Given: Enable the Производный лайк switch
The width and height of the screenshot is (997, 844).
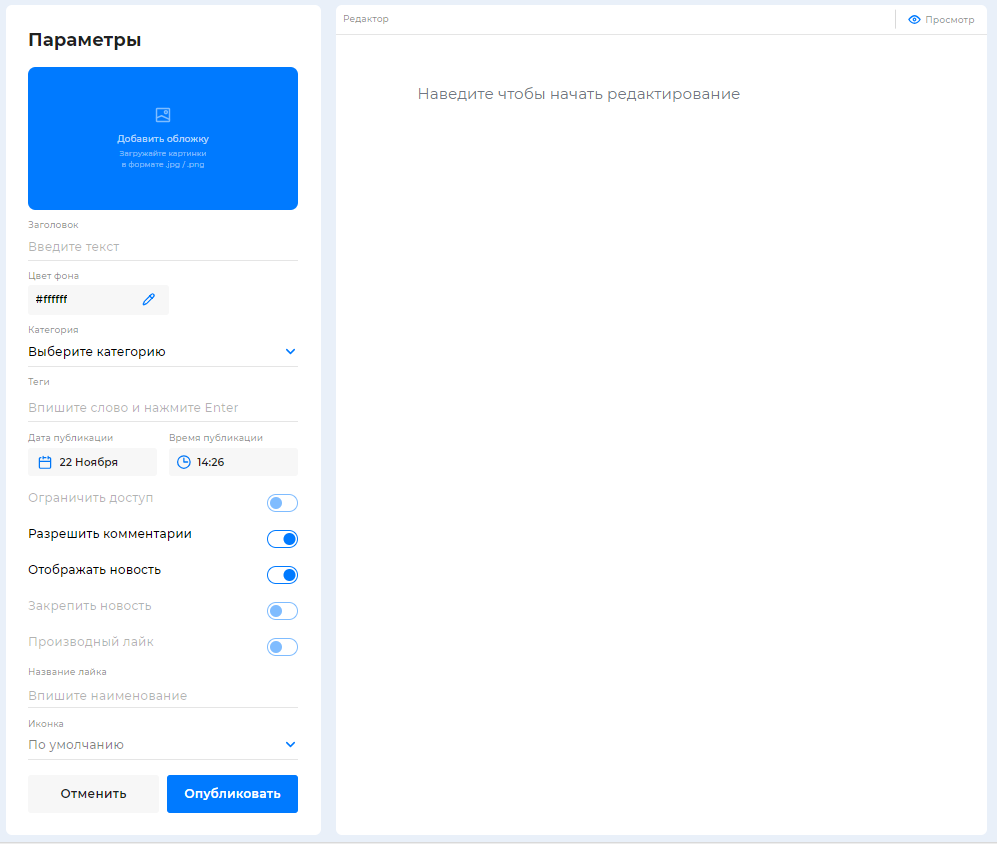Looking at the screenshot, I should click(x=282, y=647).
